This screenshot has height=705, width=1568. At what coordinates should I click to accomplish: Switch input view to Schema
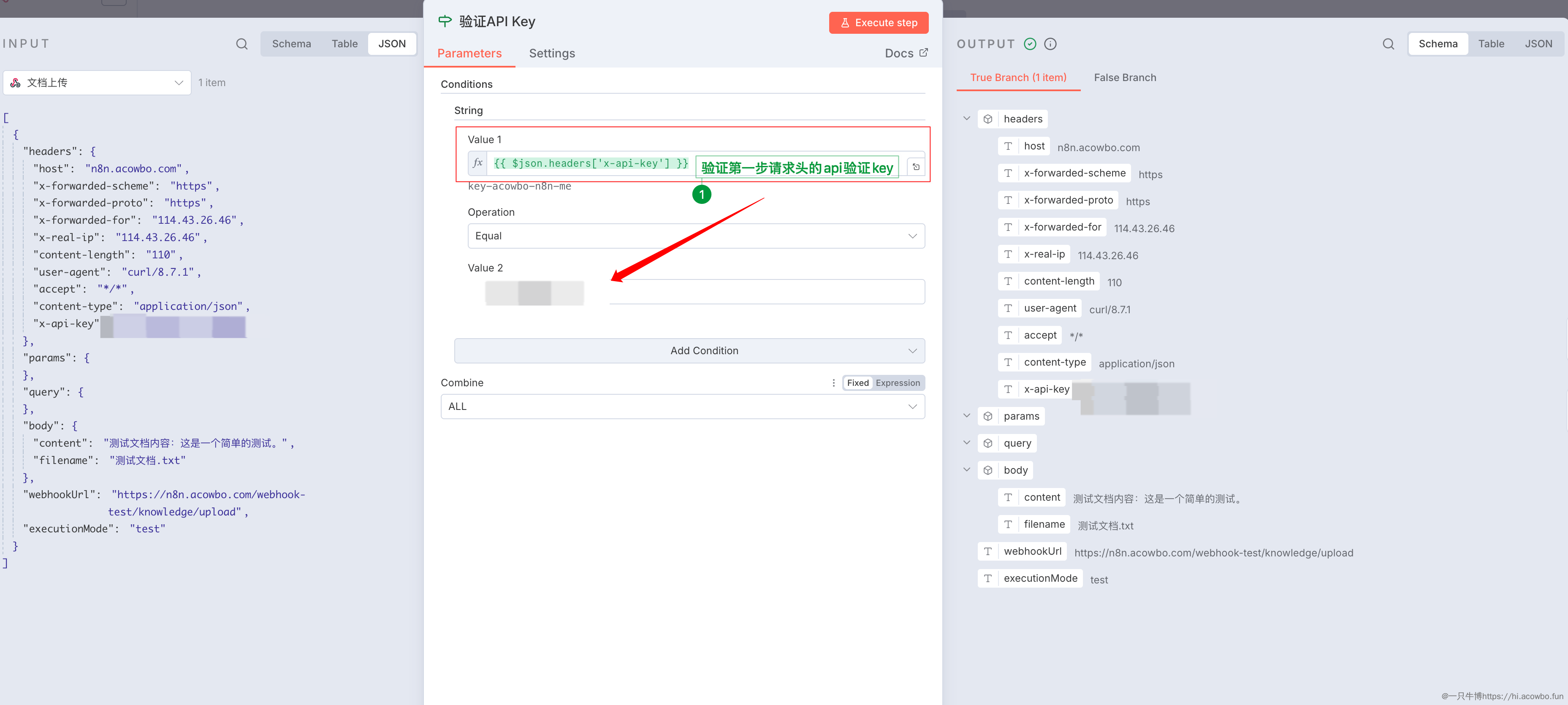(x=291, y=44)
